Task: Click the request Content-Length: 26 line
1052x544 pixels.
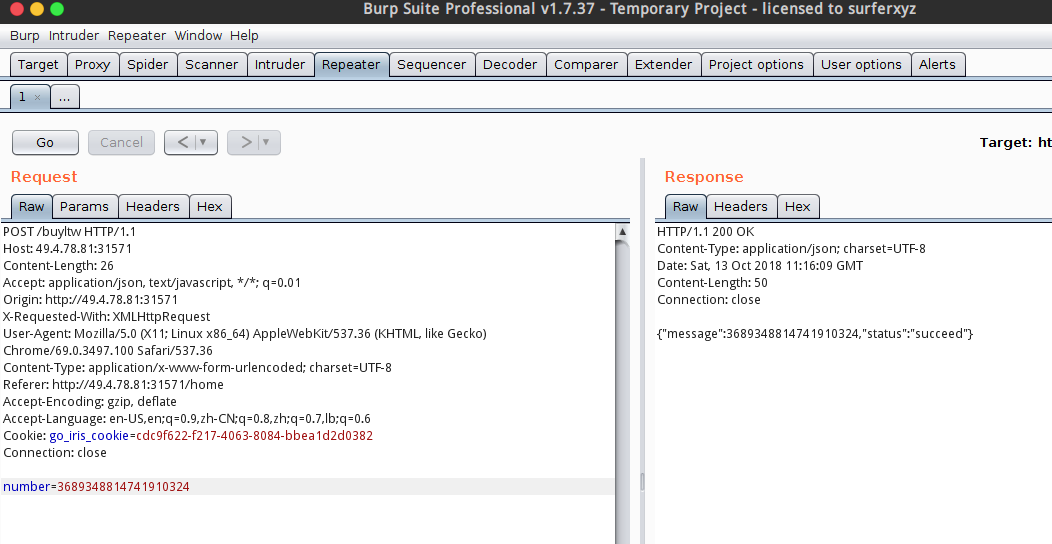Action: point(58,266)
